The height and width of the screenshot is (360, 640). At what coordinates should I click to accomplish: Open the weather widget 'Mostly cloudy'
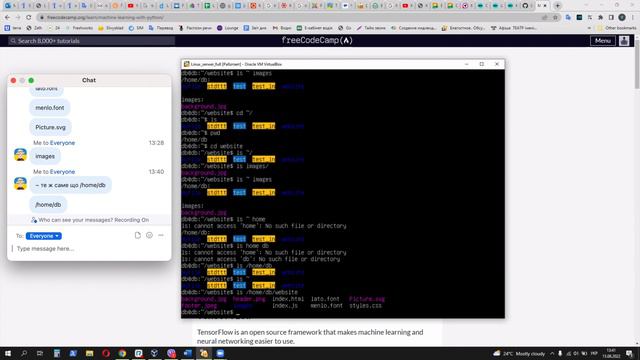pos(519,353)
